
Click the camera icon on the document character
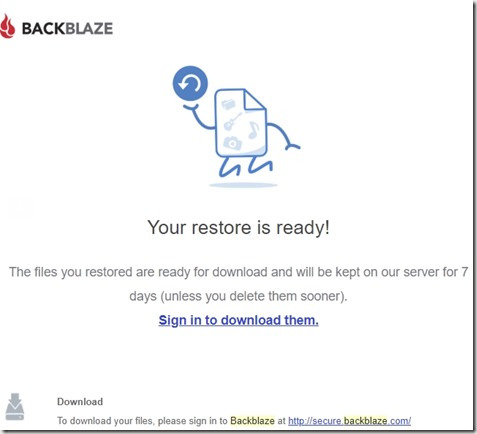(232, 143)
